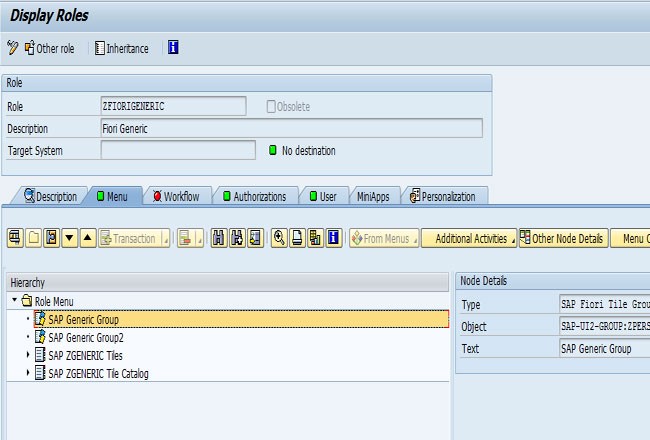Screen dimensions: 650x440
Task: Select the third menu toolbar icon after folder
Action: click(51, 238)
